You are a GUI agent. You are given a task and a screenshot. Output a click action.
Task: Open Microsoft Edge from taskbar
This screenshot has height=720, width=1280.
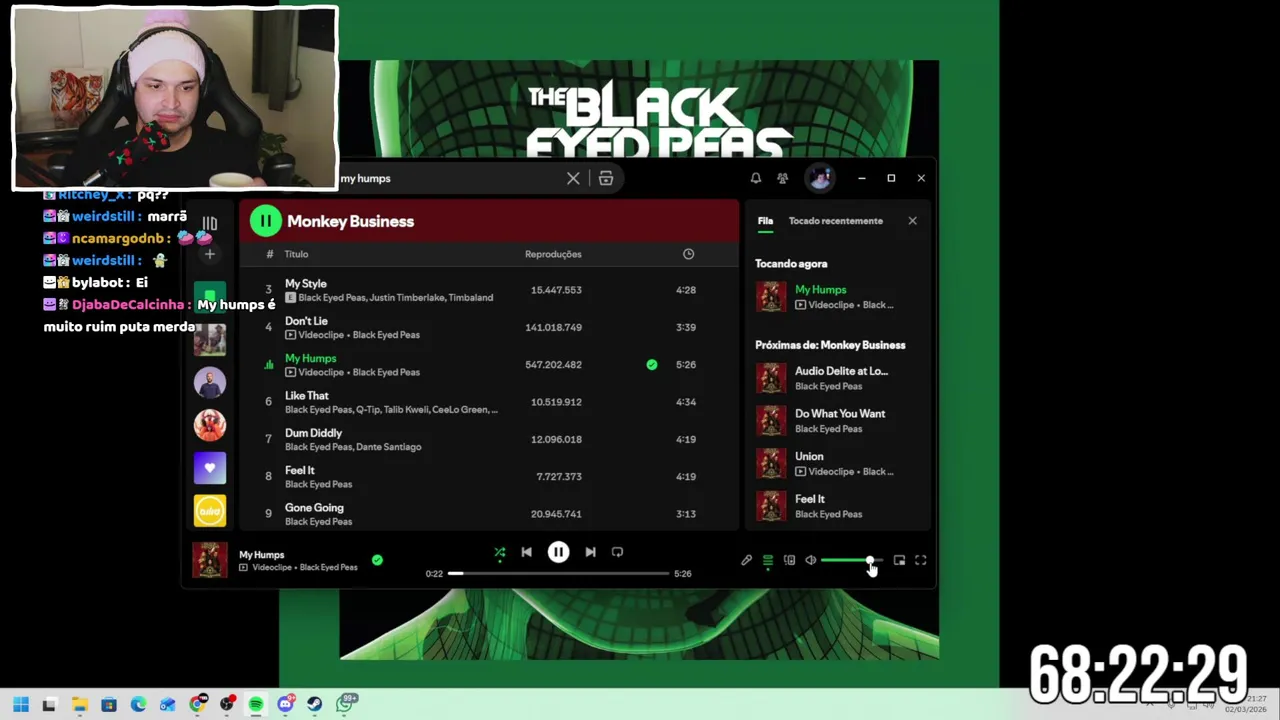coord(138,704)
